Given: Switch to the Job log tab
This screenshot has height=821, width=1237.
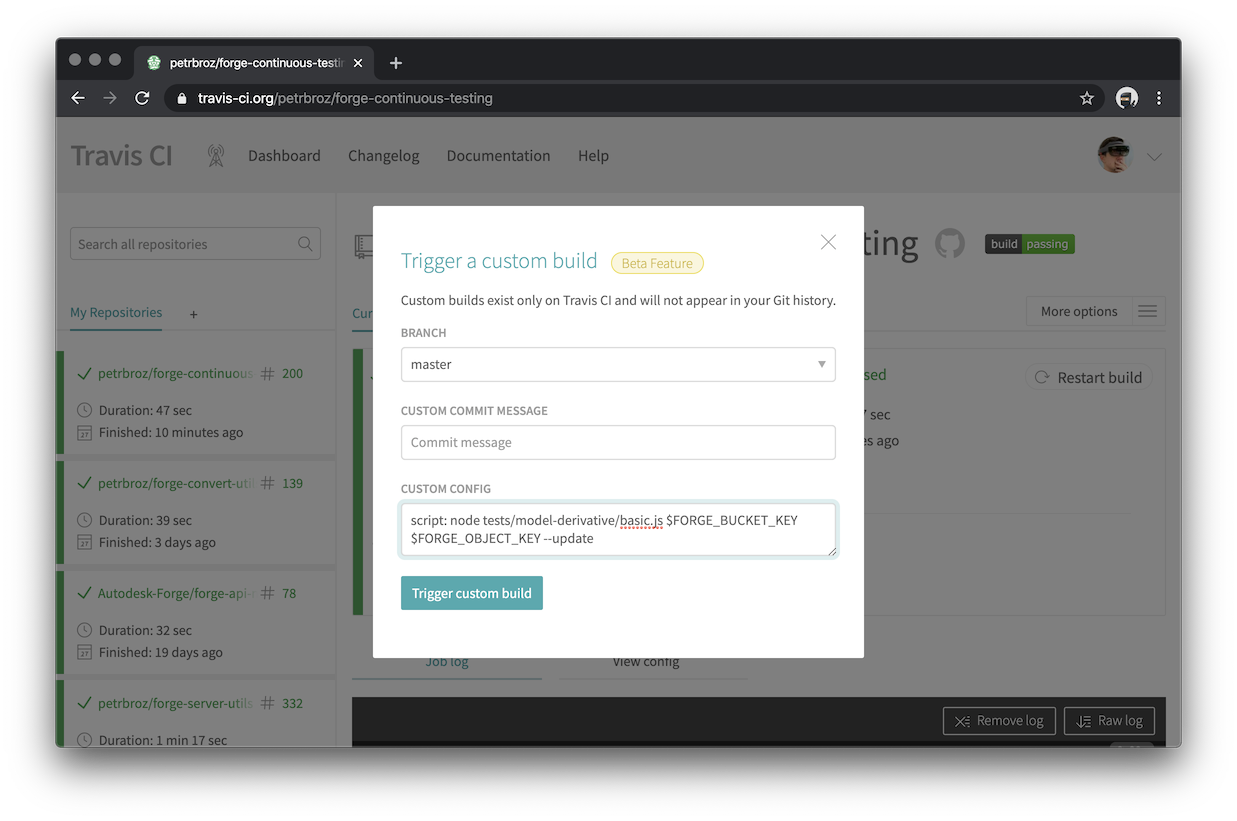Looking at the screenshot, I should pos(447,662).
